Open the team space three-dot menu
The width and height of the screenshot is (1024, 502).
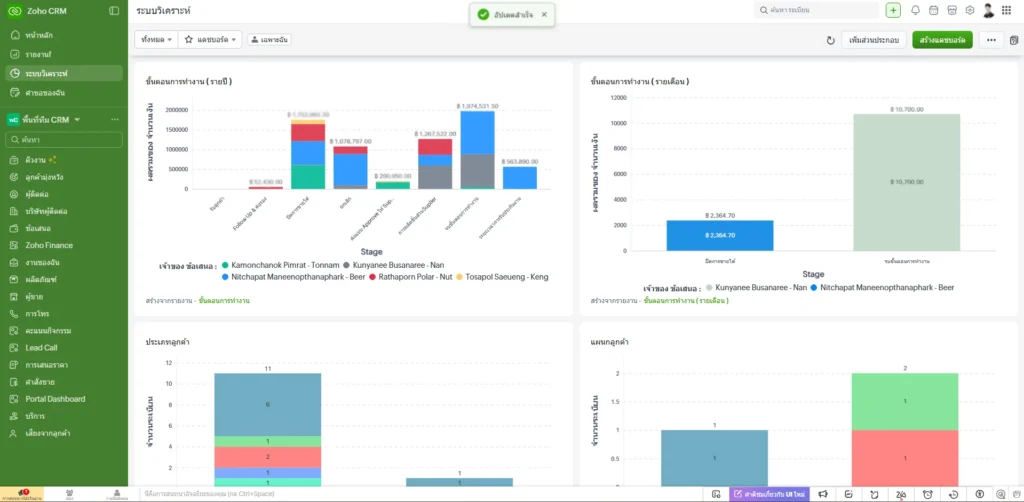(115, 119)
